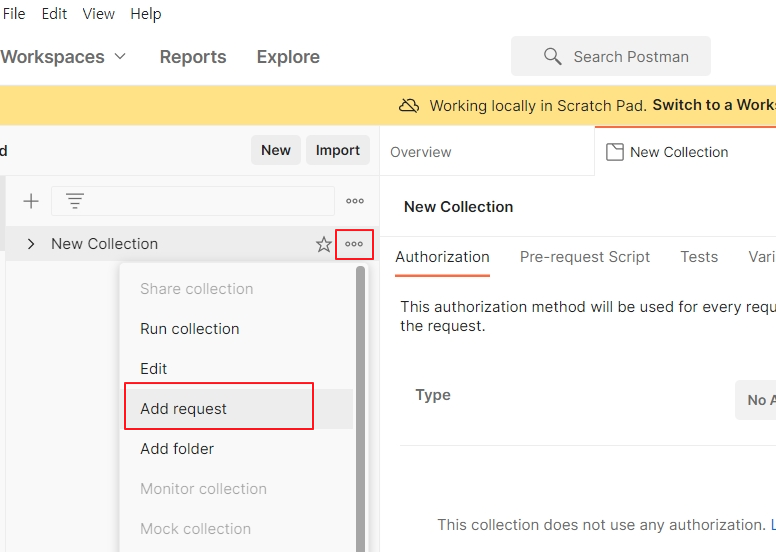Click the plus icon to create new collection
This screenshot has width=776, height=552.
click(31, 201)
